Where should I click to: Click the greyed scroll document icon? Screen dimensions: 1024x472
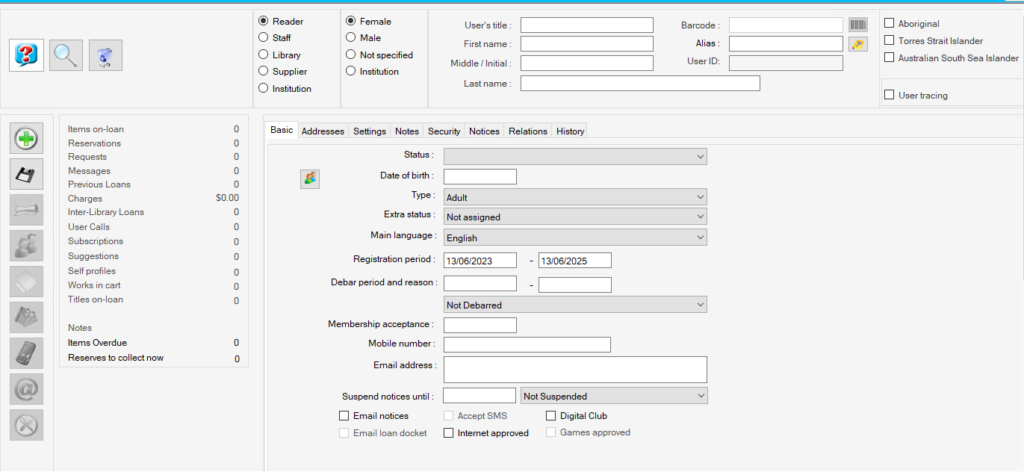pos(27,210)
